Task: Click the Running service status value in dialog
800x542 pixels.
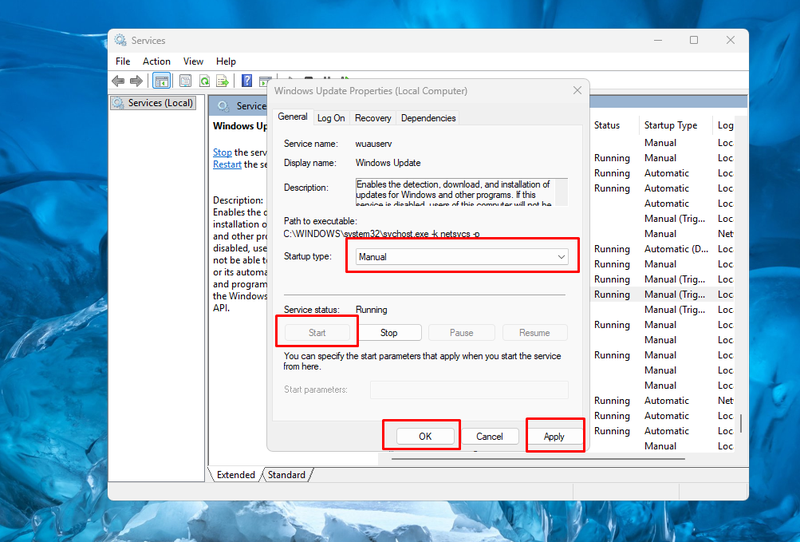Action: pos(371,310)
